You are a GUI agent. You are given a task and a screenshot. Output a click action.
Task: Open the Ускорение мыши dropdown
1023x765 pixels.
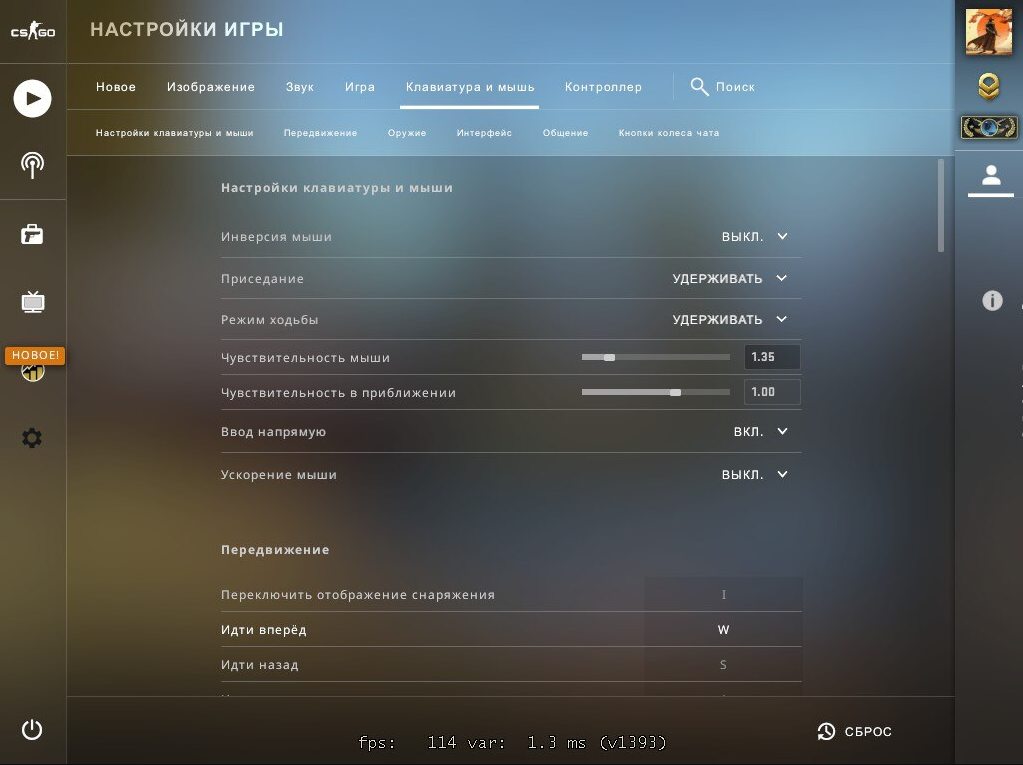754,475
